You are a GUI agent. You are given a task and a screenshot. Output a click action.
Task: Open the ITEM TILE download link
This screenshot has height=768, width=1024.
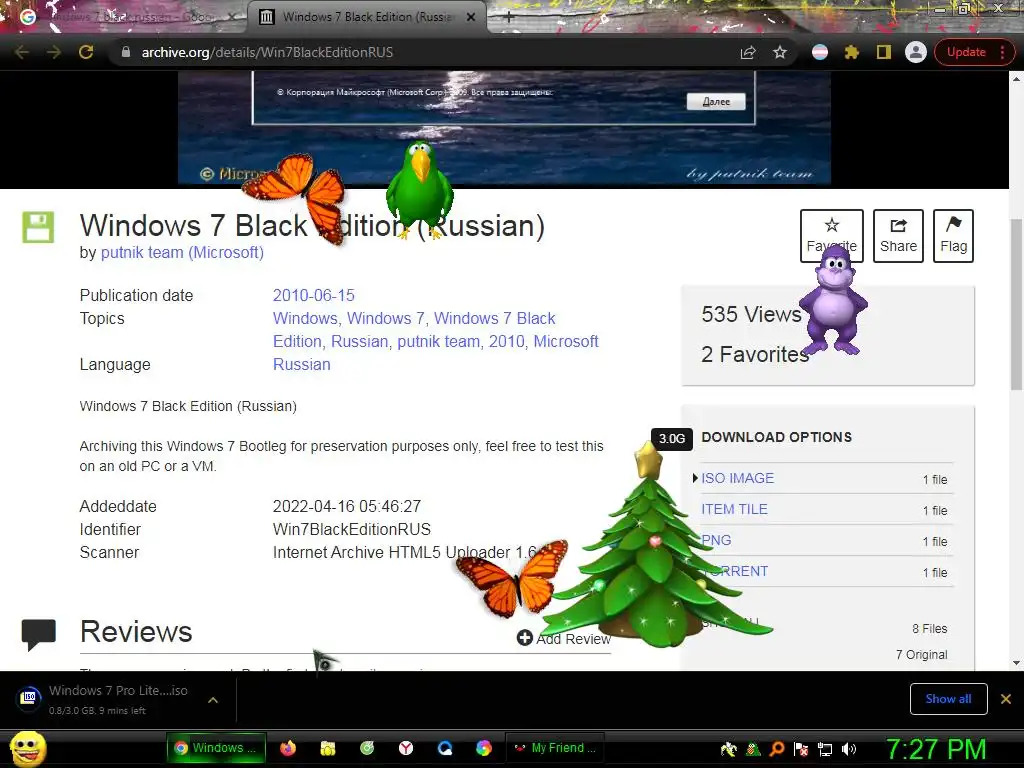(734, 509)
